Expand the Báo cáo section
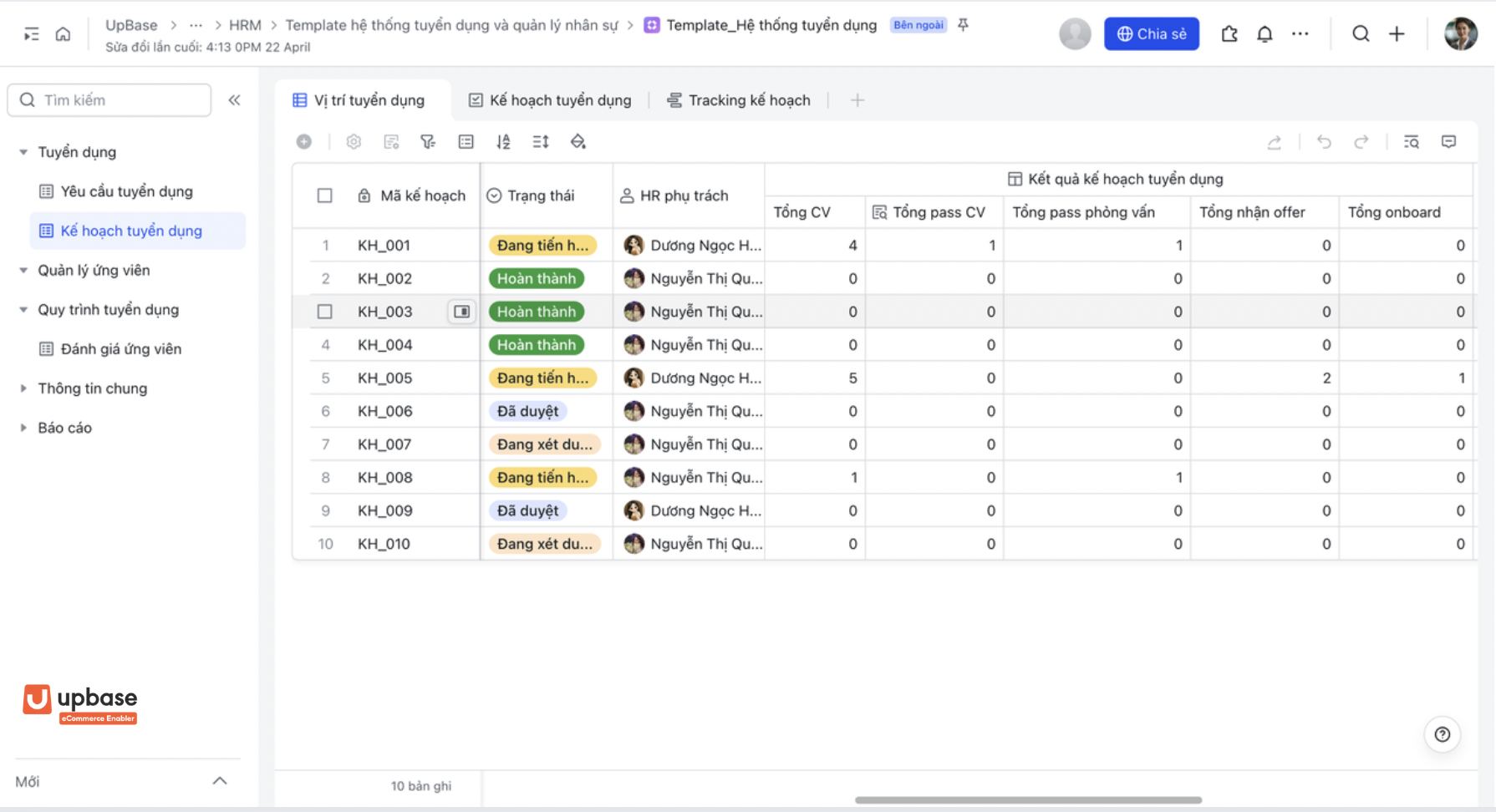 tap(23, 428)
